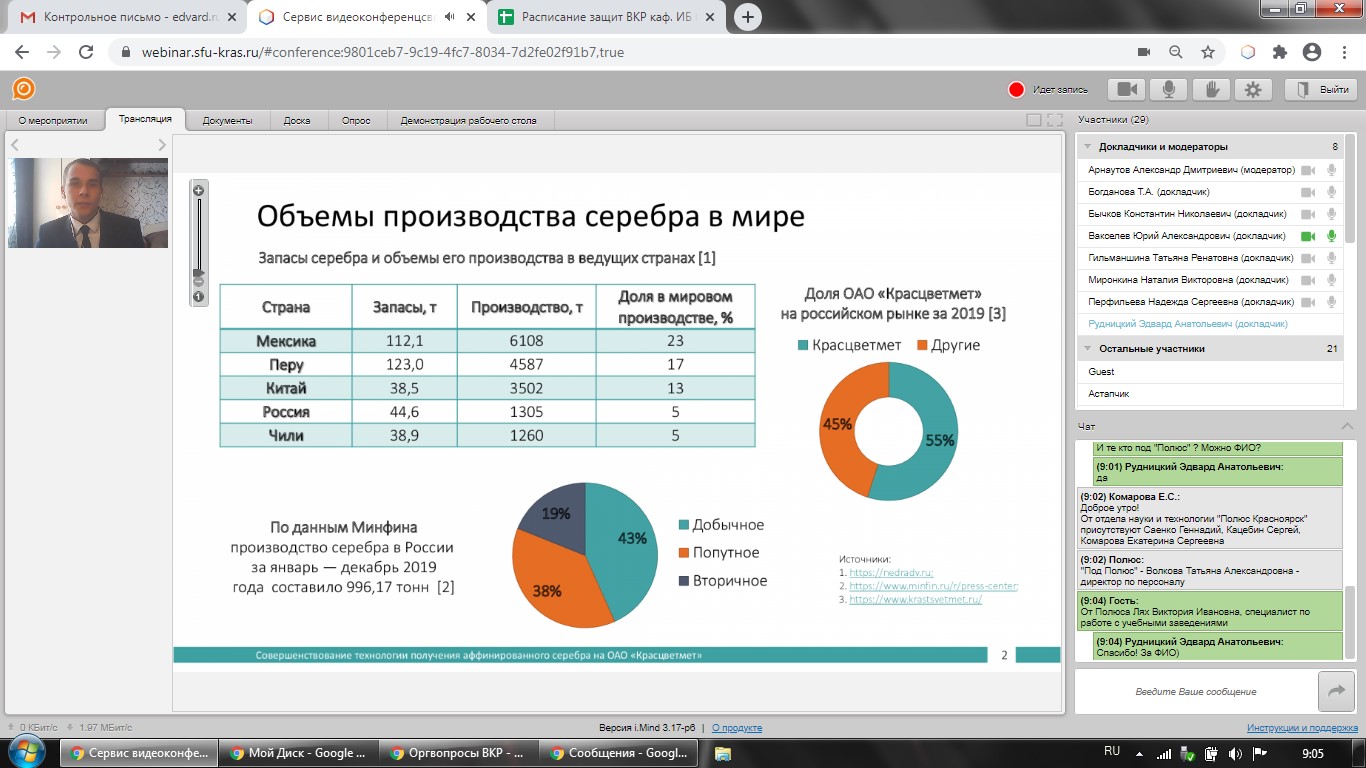Image resolution: width=1366 pixels, height=768 pixels.
Task: Show next video with the right arrow
Action: tap(162, 145)
